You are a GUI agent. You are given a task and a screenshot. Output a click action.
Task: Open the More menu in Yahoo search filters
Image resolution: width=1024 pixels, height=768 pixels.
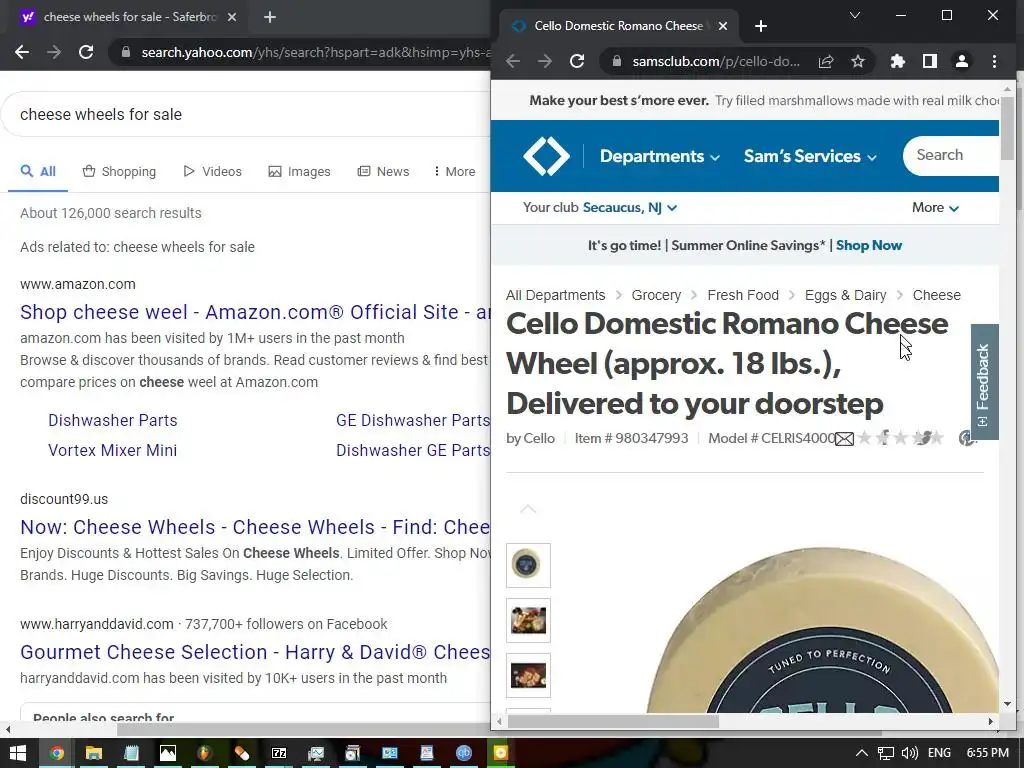pos(455,172)
